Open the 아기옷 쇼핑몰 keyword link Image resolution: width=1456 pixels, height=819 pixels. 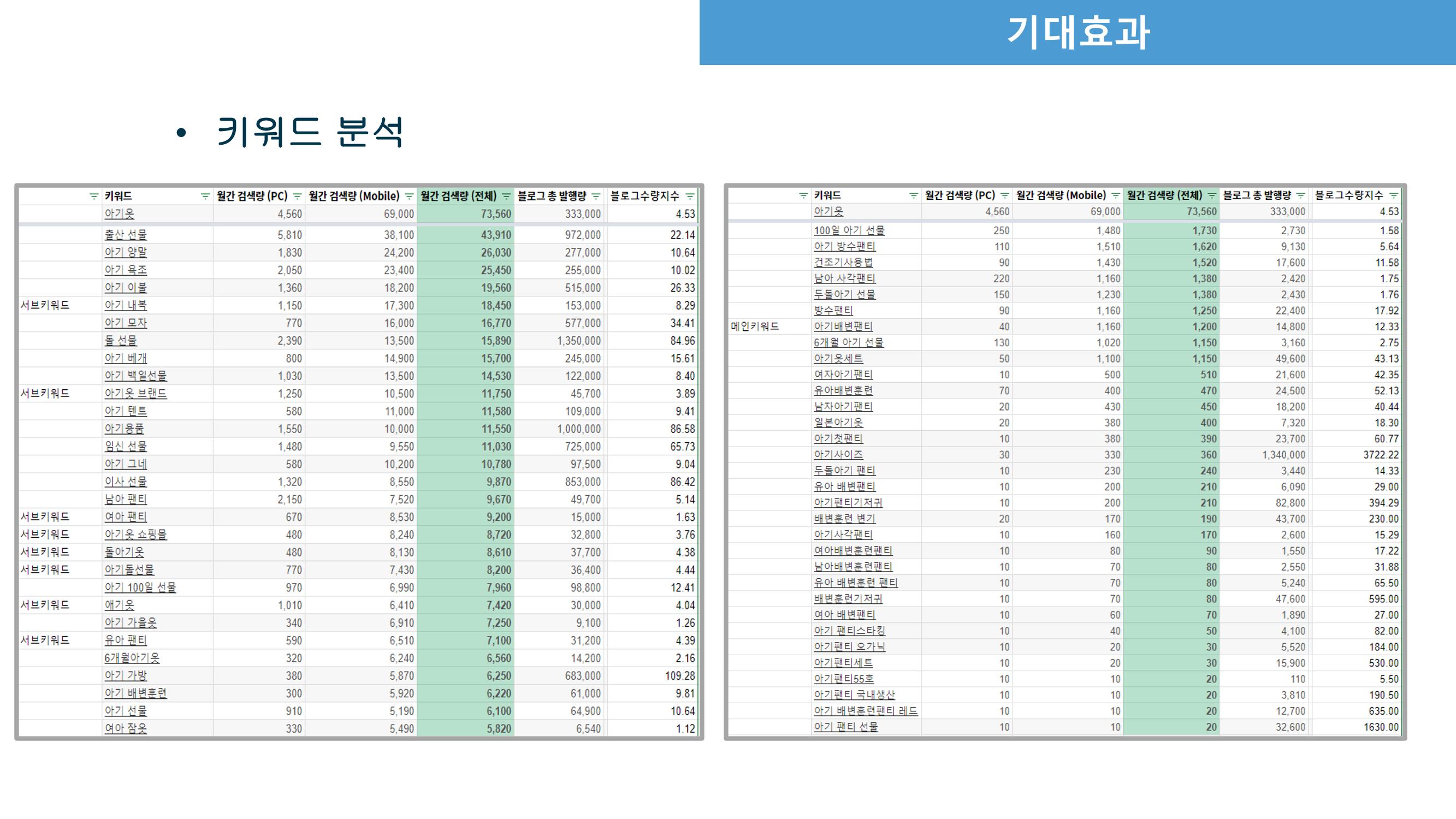point(135,534)
